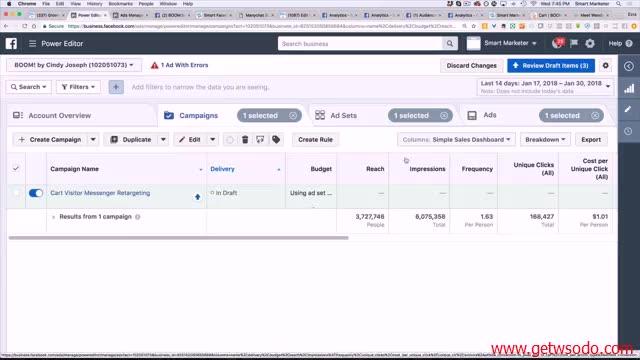
Task: Open the Smart Marketer business dropdown
Action: (x=510, y=43)
